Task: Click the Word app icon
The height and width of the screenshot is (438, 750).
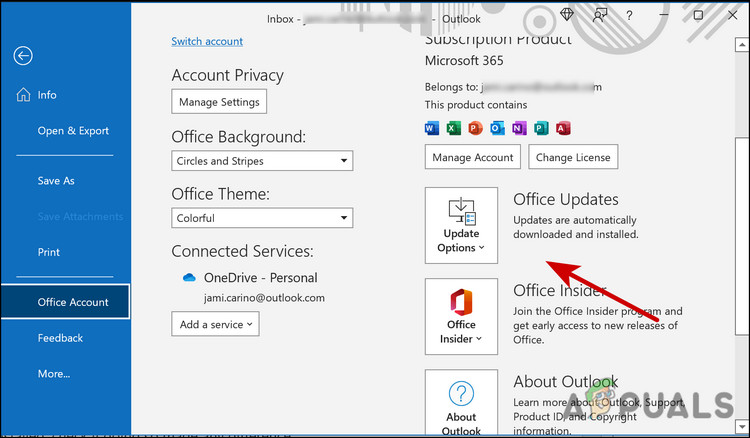Action: point(431,128)
